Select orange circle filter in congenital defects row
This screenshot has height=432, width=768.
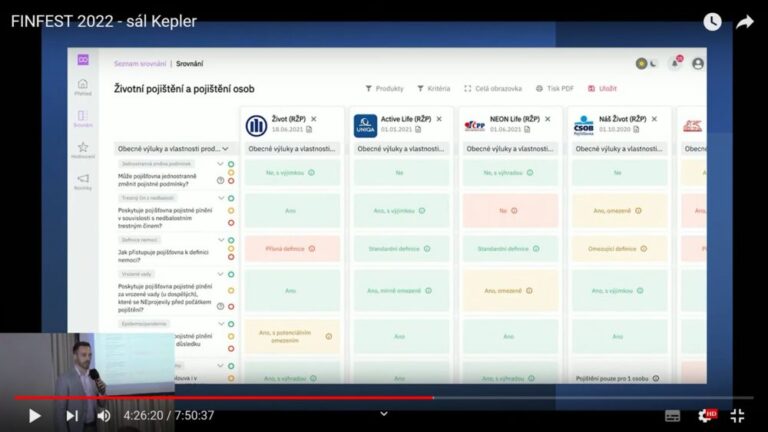(x=231, y=290)
